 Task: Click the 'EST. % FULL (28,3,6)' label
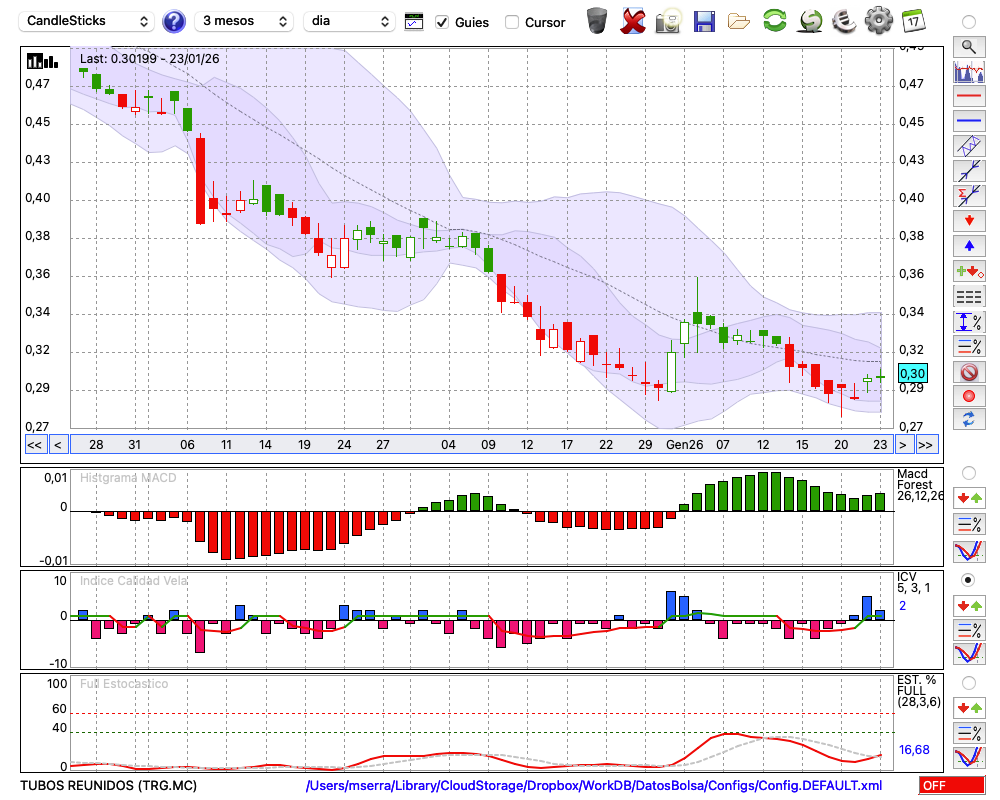coord(919,691)
